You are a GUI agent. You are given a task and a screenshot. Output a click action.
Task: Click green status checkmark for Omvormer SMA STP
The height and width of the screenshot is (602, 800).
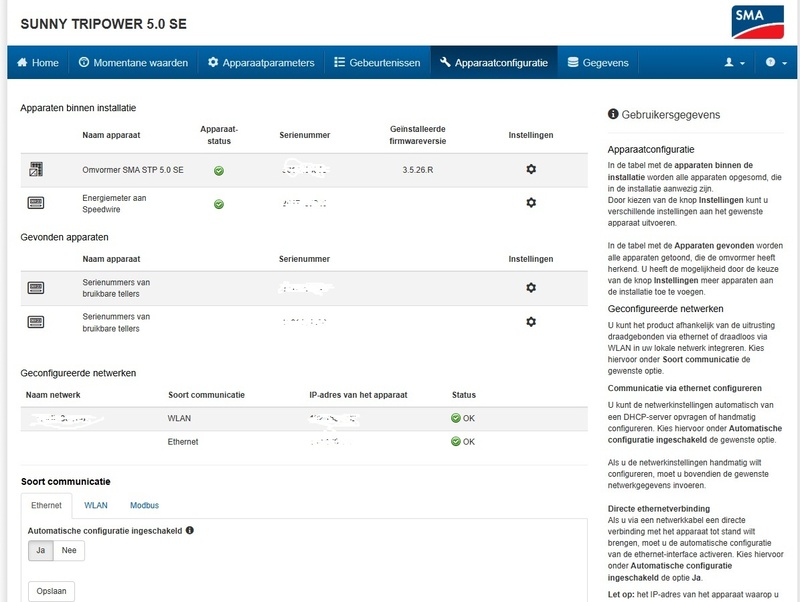pos(219,170)
